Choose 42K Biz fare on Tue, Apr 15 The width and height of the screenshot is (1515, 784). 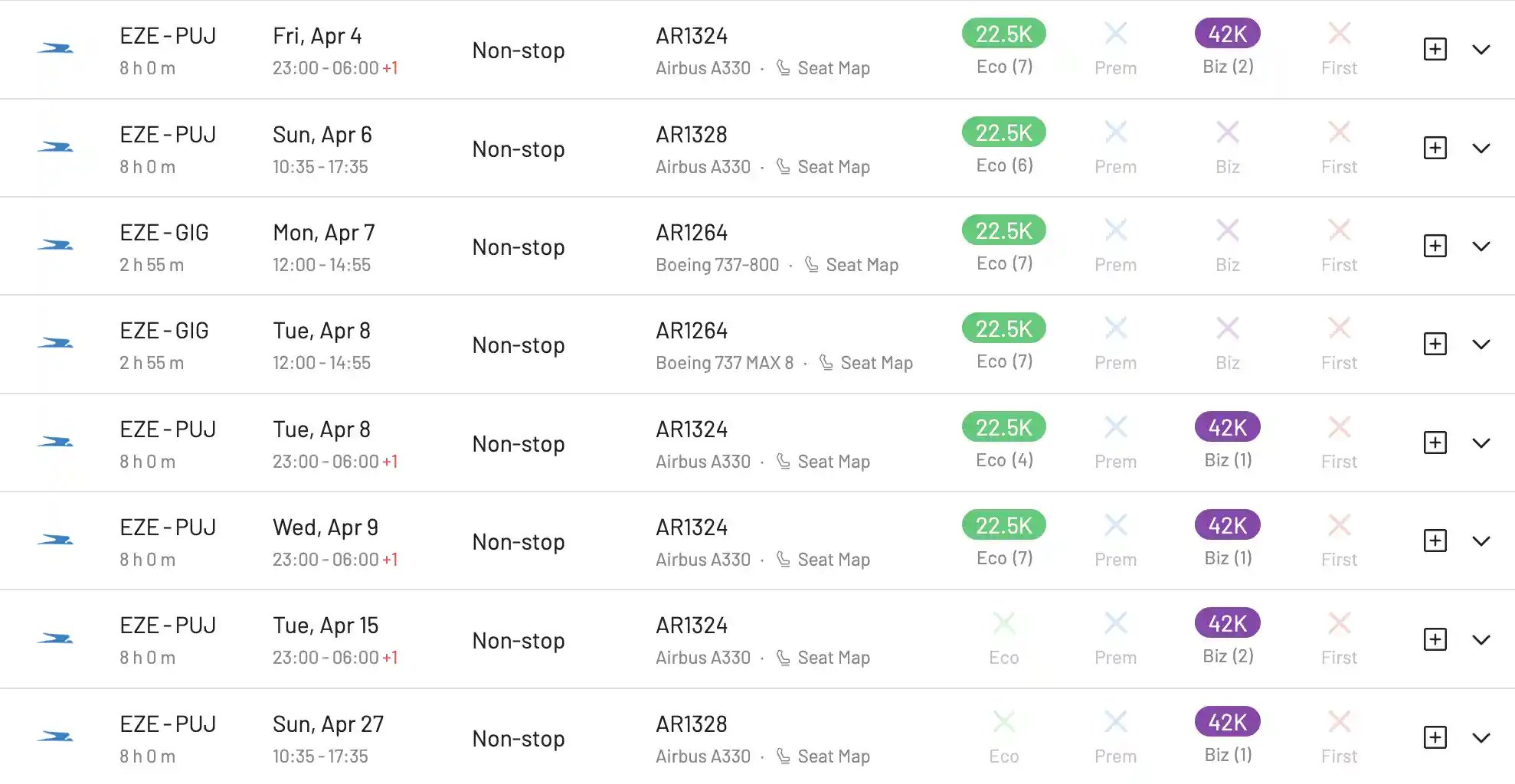tap(1228, 623)
